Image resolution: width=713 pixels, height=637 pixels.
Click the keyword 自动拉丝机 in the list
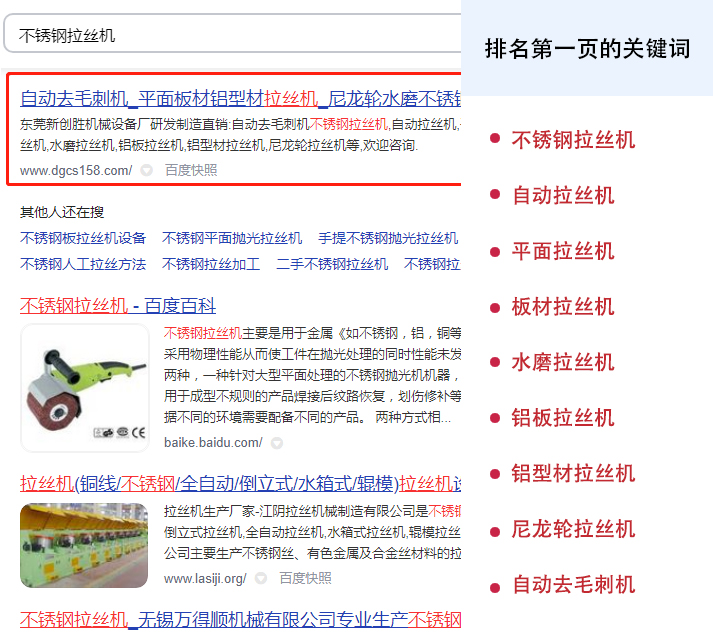point(563,196)
